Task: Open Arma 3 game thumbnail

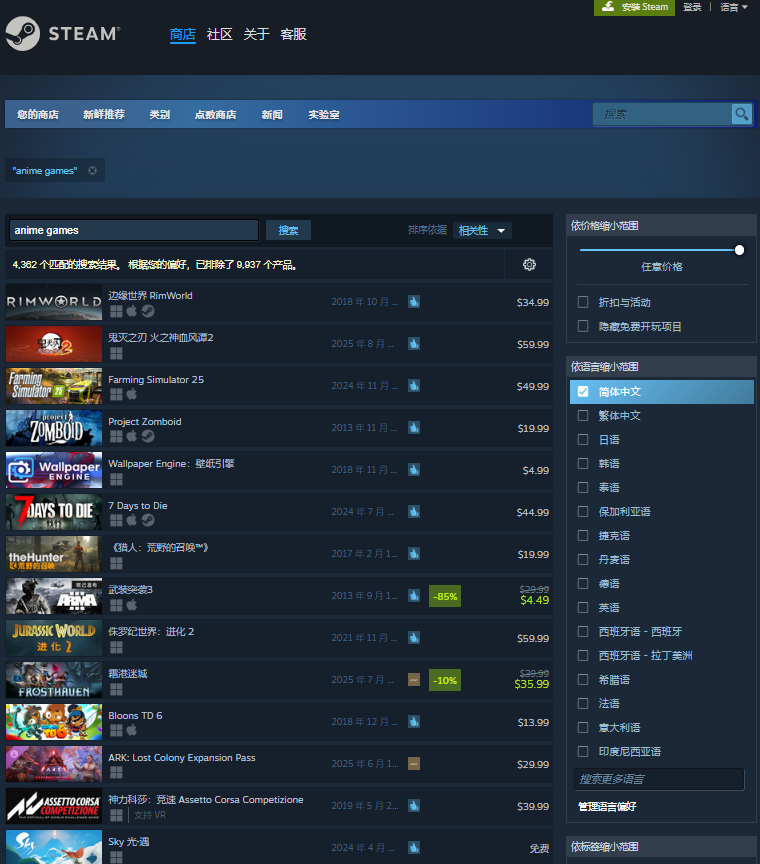Action: point(54,596)
